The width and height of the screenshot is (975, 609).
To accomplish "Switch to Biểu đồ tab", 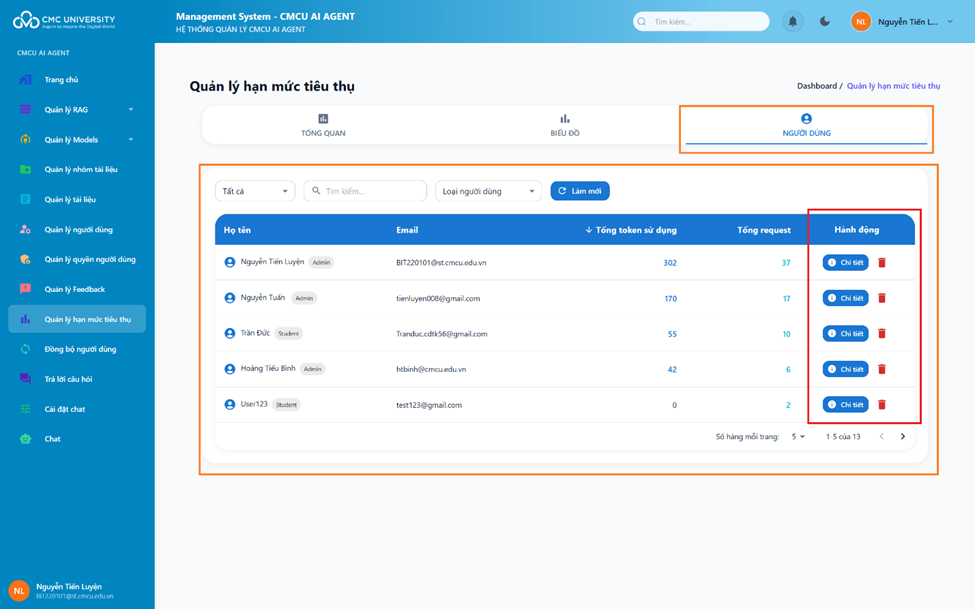I will coord(565,126).
